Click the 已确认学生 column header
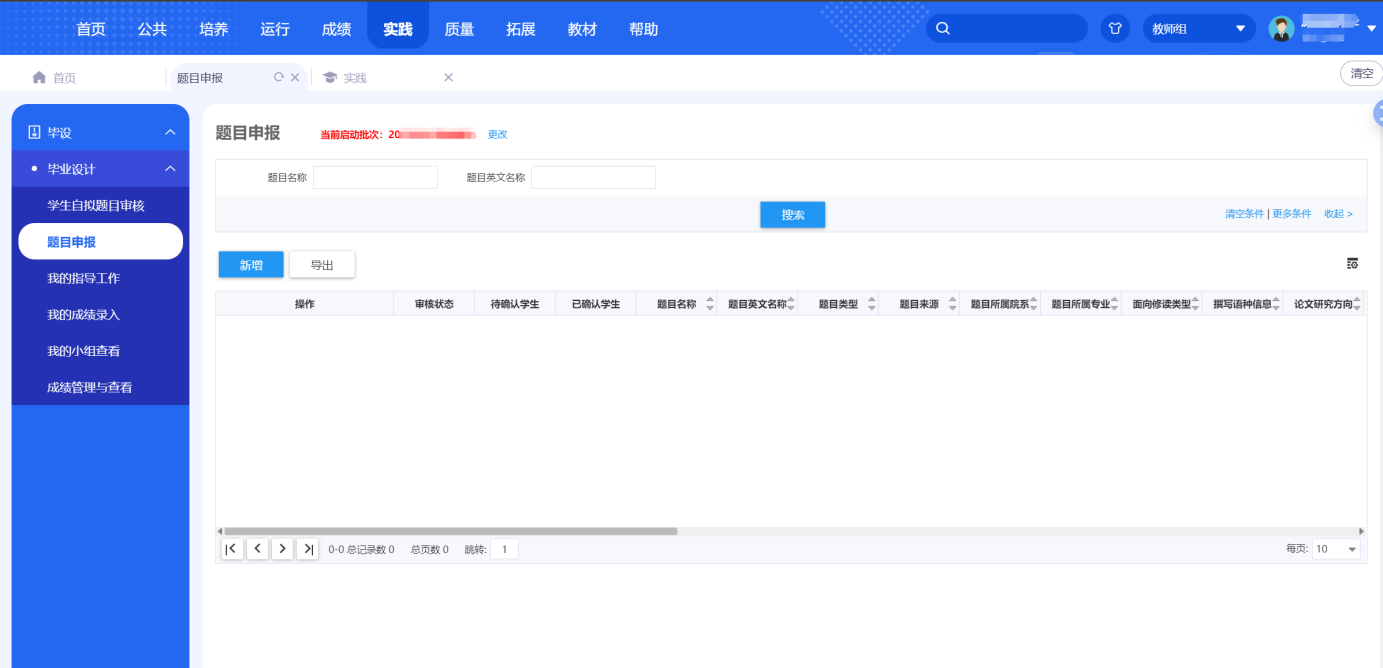1383x668 pixels. pyautogui.click(x=596, y=304)
